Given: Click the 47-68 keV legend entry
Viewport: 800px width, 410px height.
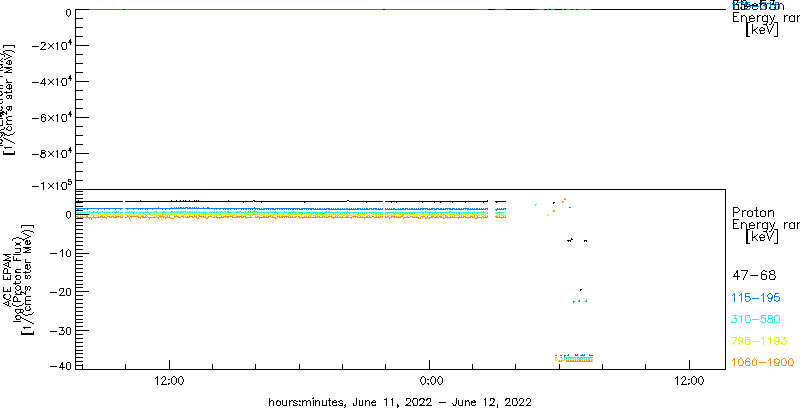Looking at the screenshot, I should coord(754,276).
